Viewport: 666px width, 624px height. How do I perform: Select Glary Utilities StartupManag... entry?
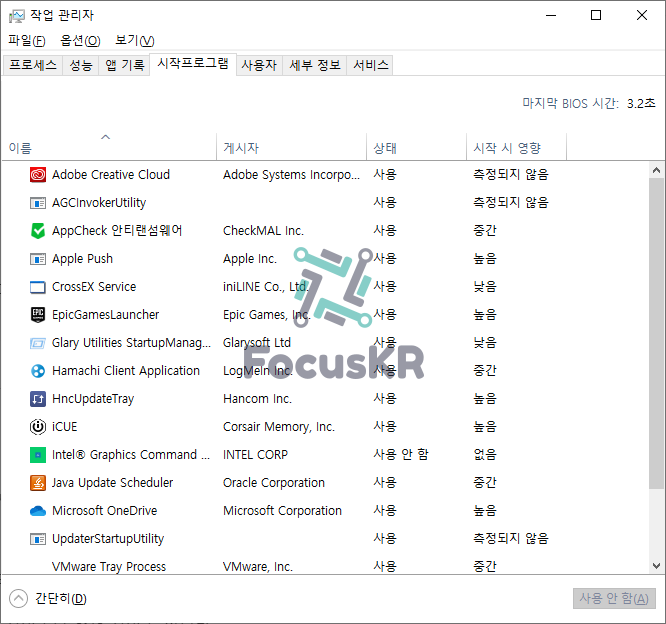(x=131, y=343)
